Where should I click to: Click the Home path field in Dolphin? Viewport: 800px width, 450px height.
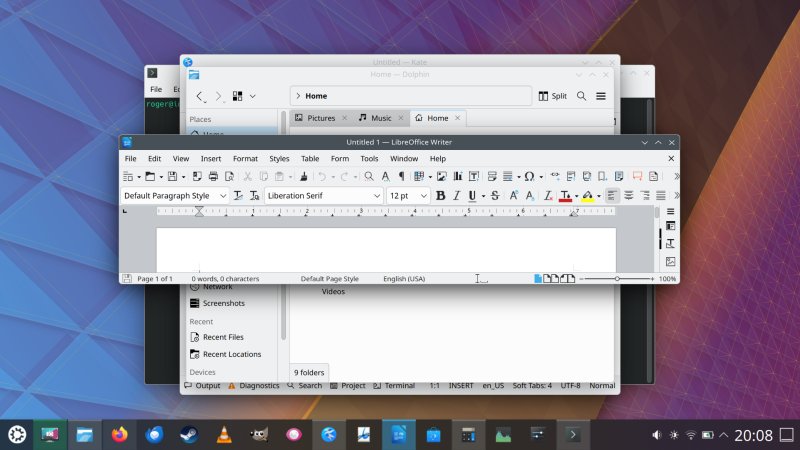tap(411, 96)
